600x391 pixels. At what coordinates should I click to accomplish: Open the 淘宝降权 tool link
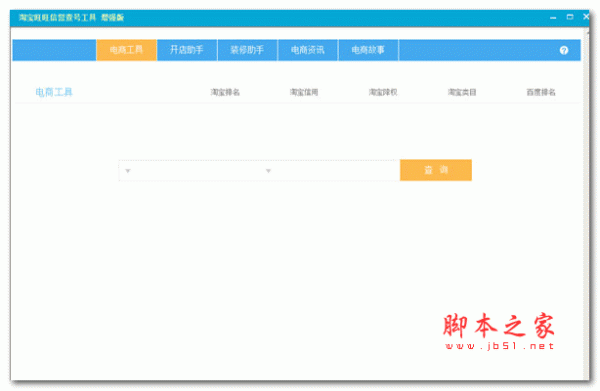coord(383,92)
